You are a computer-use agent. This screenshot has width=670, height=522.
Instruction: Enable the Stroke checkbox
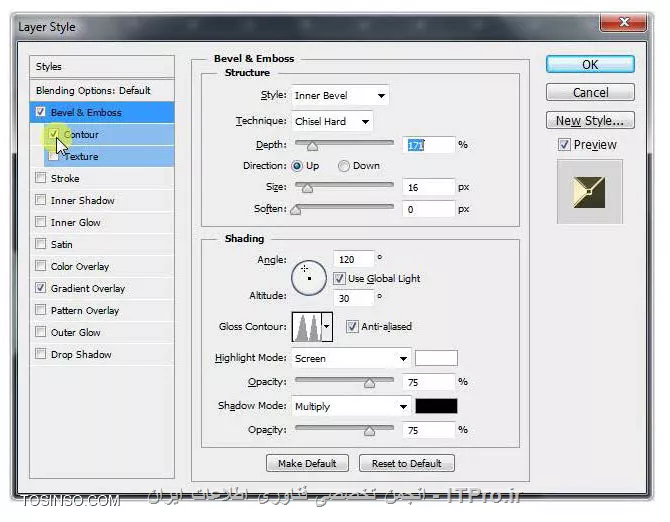[x=41, y=178]
